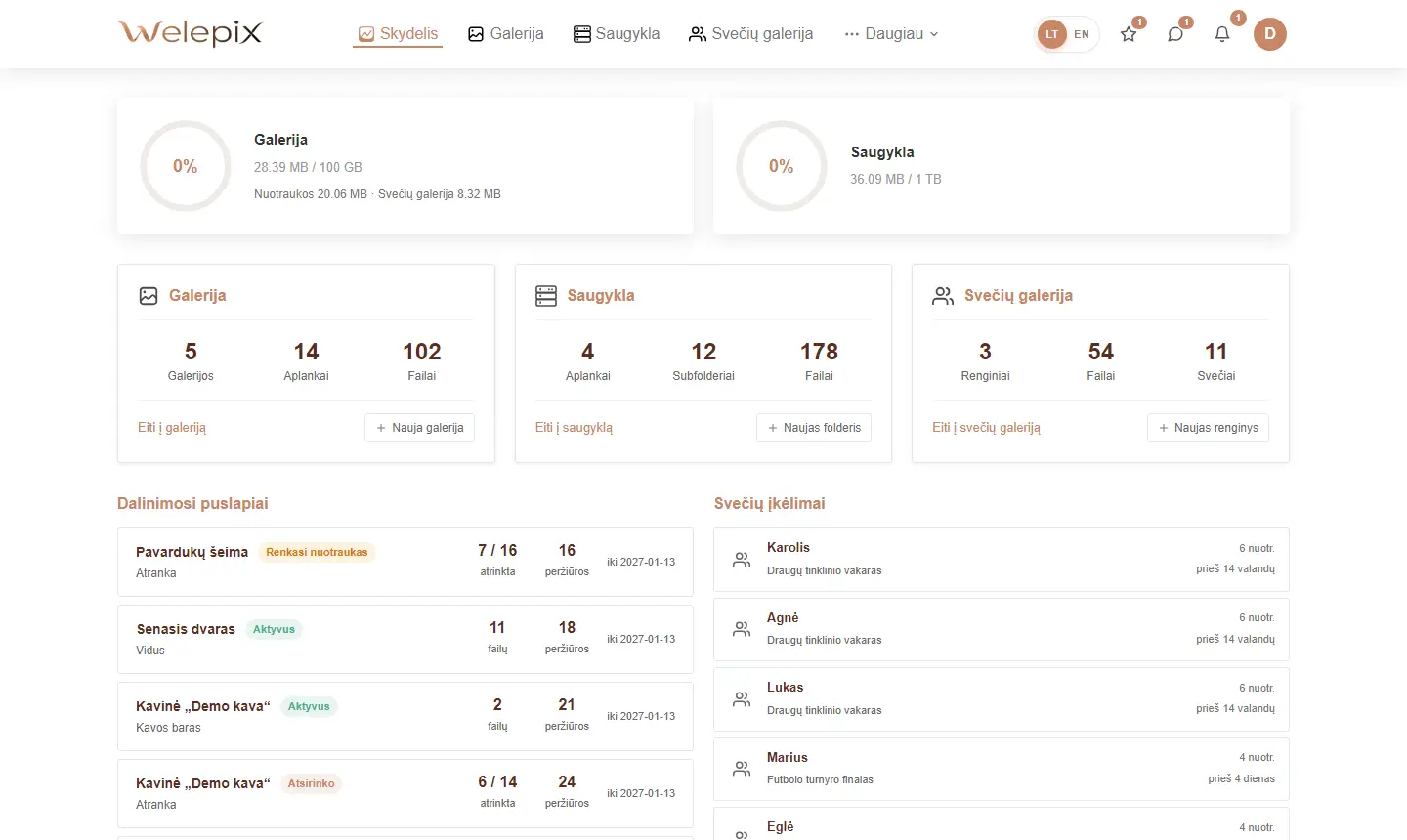Screen dimensions: 1407x840
Task: Click the Naujas folderis button
Action: 814,428
